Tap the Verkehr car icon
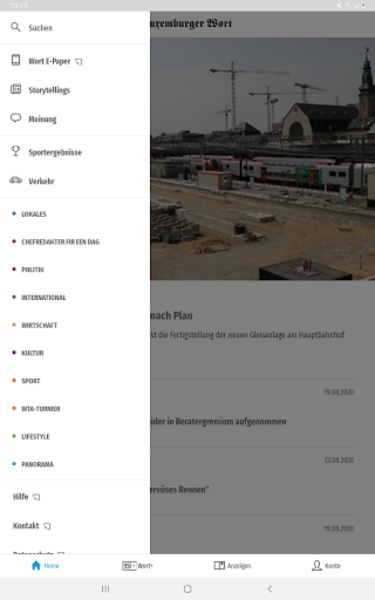 (x=16, y=180)
